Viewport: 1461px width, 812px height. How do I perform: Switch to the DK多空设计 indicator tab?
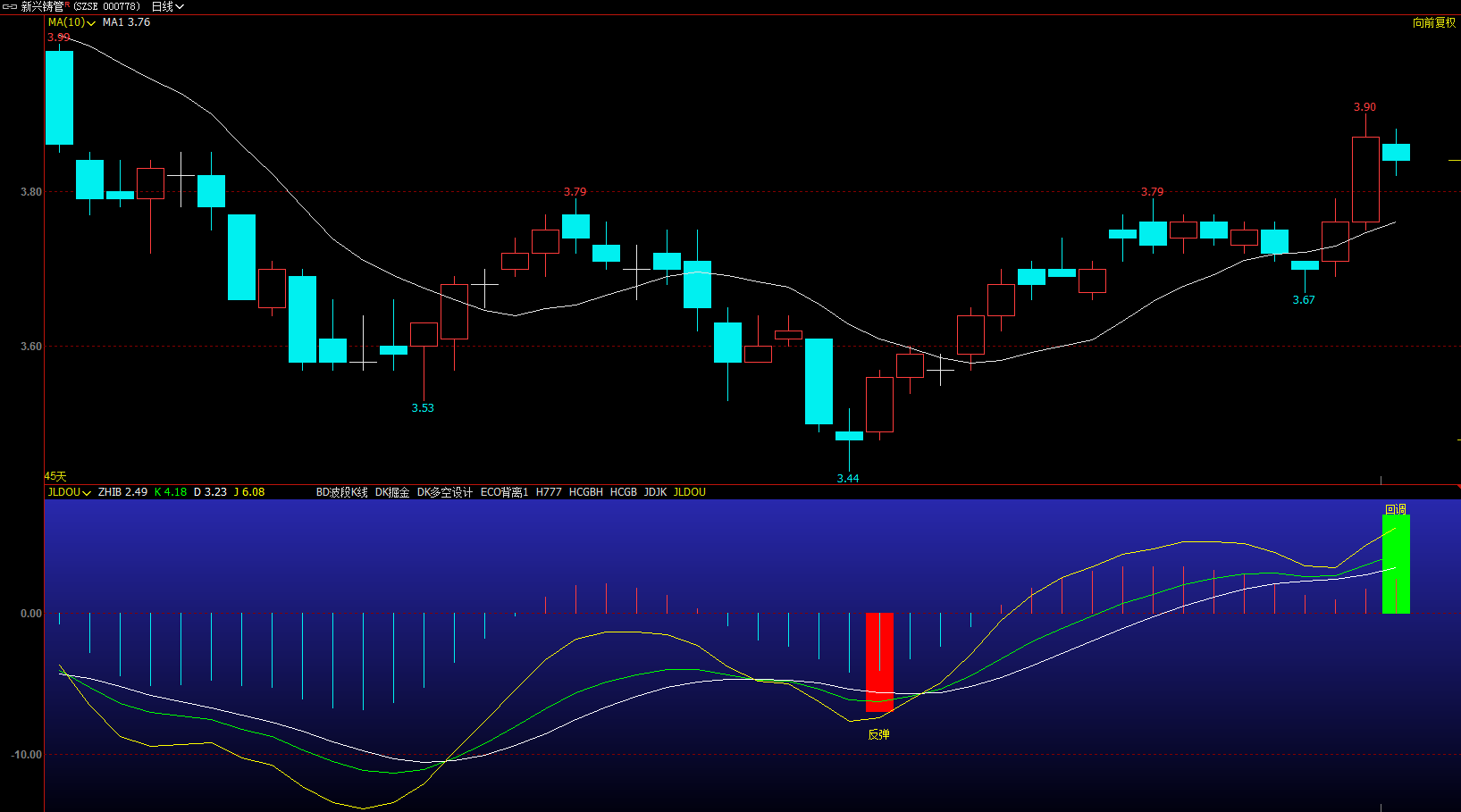click(445, 492)
